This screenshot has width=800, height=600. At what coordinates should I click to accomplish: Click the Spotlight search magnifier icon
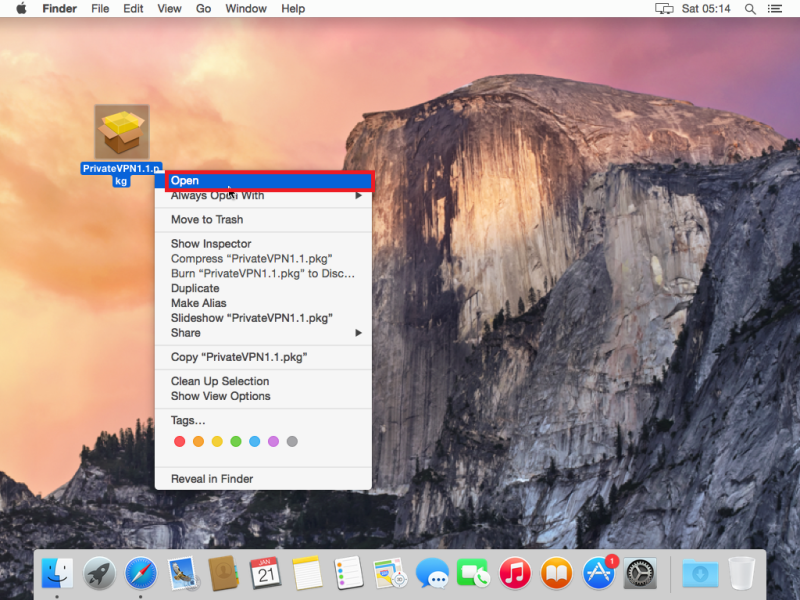(x=750, y=9)
